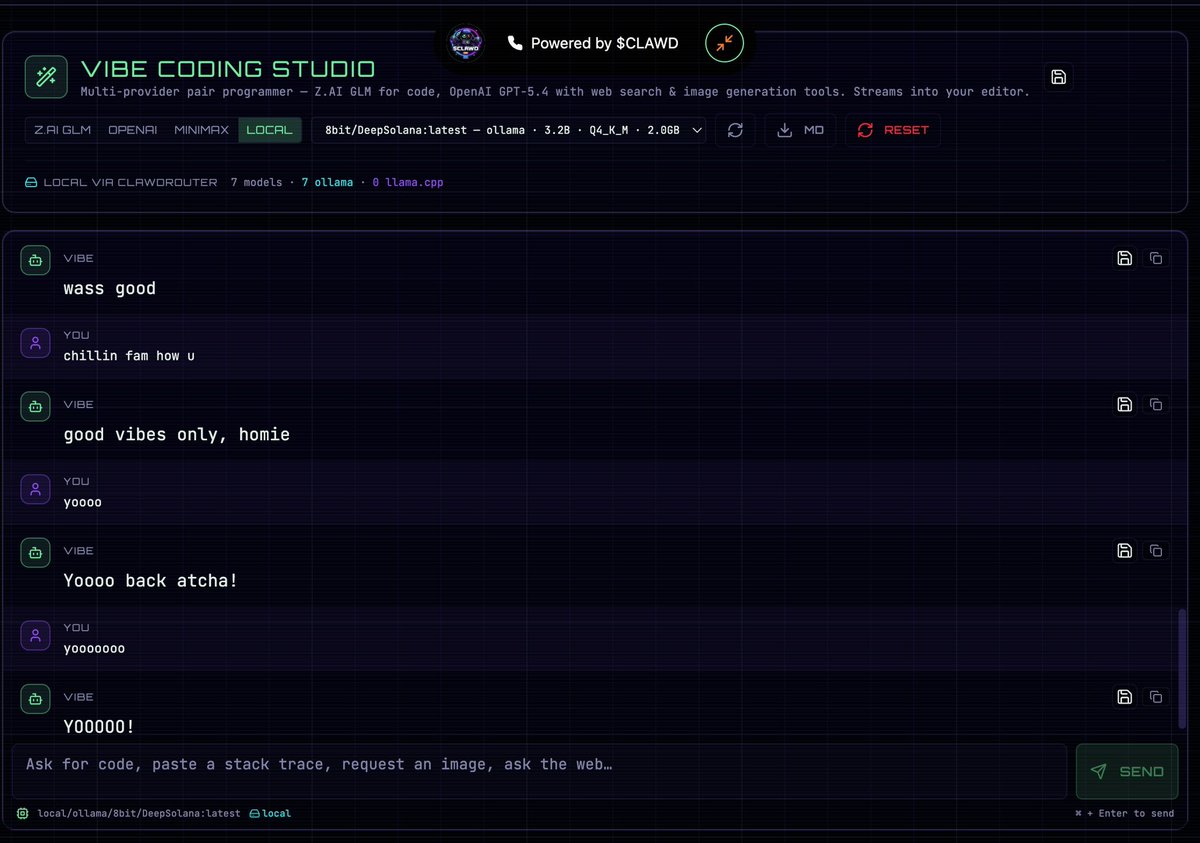The width and height of the screenshot is (1200, 843).
Task: Click the save icon in the studio header
Action: point(1059,77)
